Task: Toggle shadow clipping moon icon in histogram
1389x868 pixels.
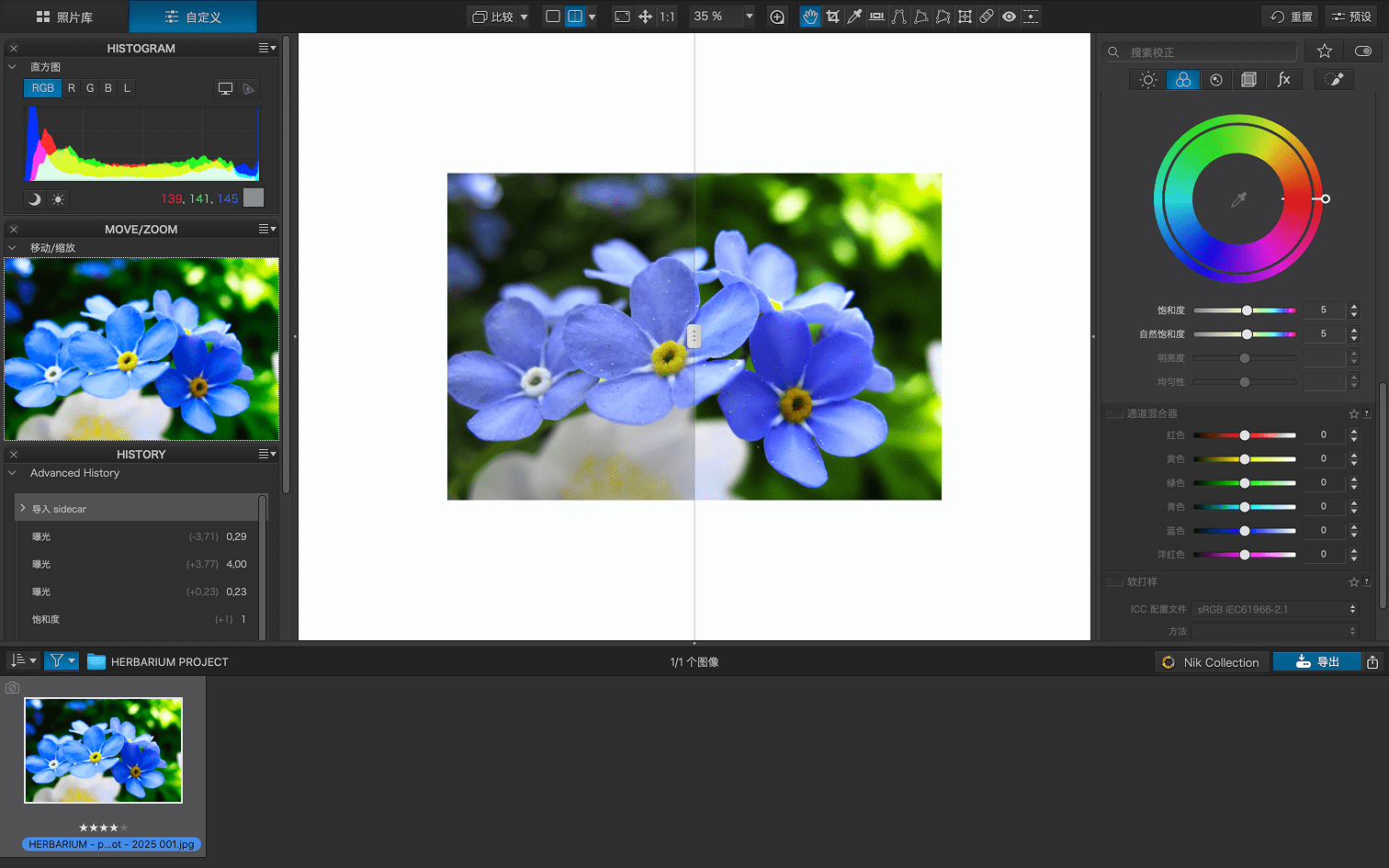Action: (x=35, y=199)
